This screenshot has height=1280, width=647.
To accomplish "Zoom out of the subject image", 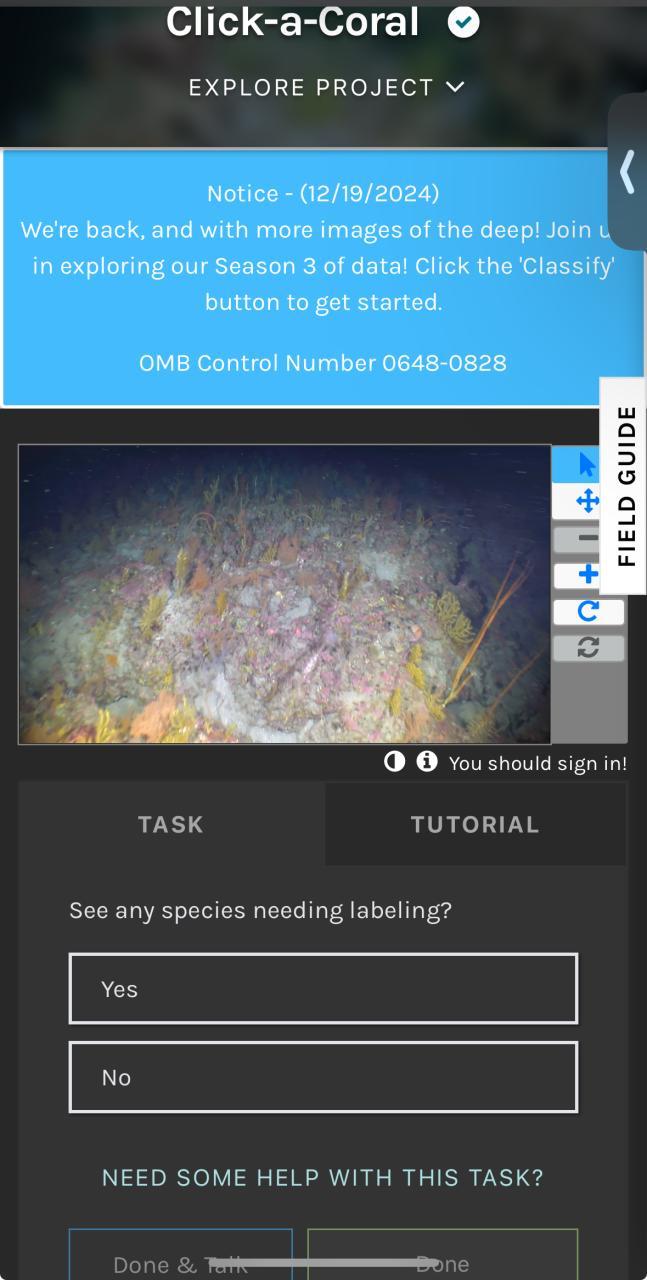I will click(588, 539).
